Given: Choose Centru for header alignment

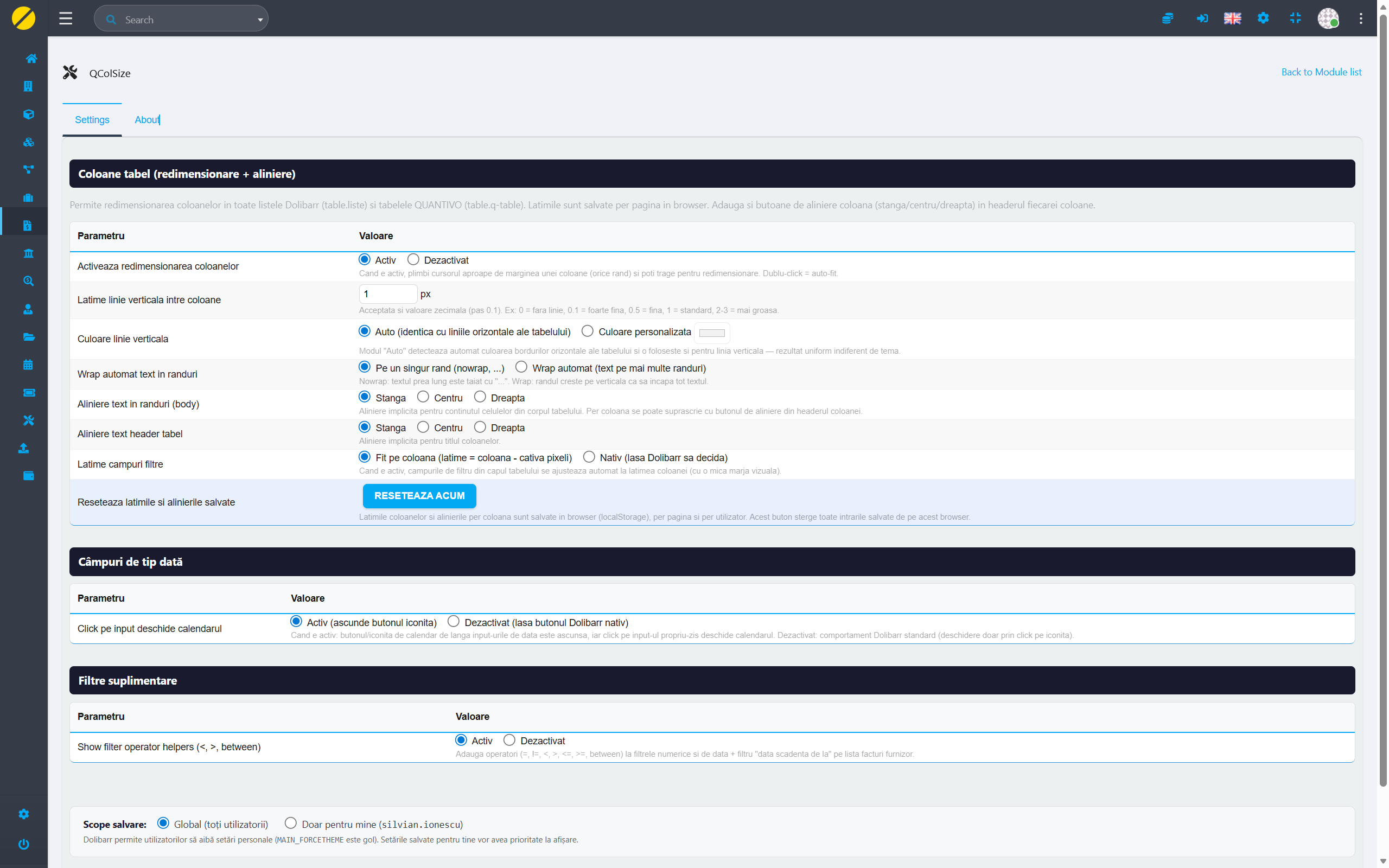Looking at the screenshot, I should [x=423, y=427].
